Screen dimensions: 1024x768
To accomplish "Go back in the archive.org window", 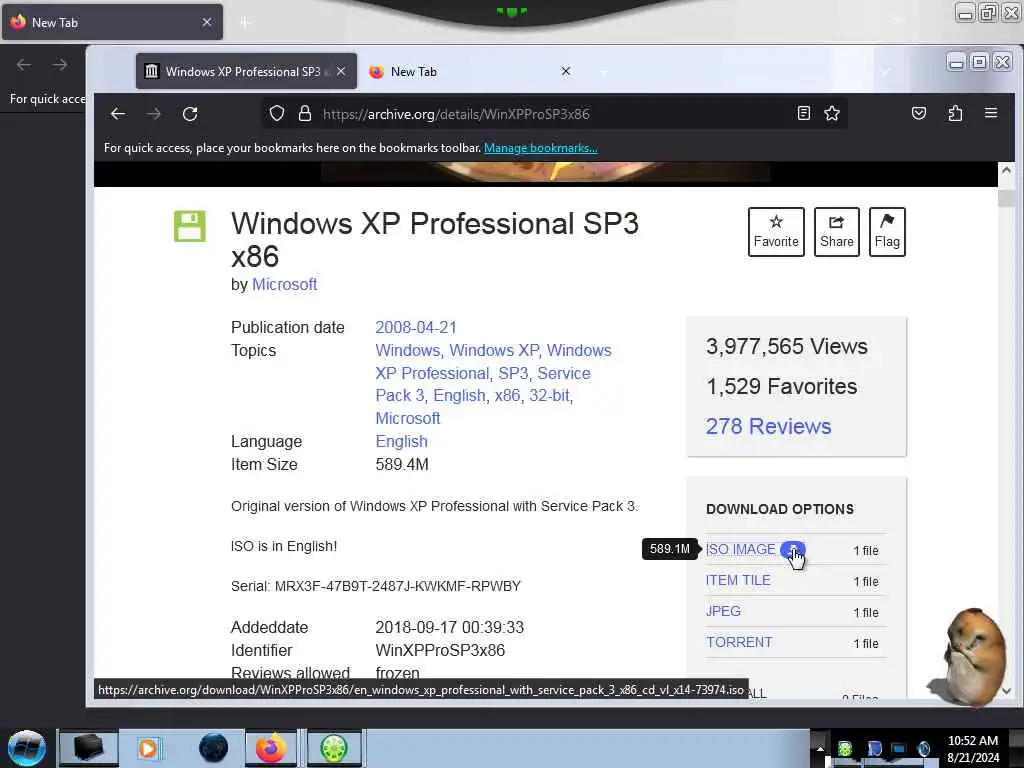I will (118, 114).
